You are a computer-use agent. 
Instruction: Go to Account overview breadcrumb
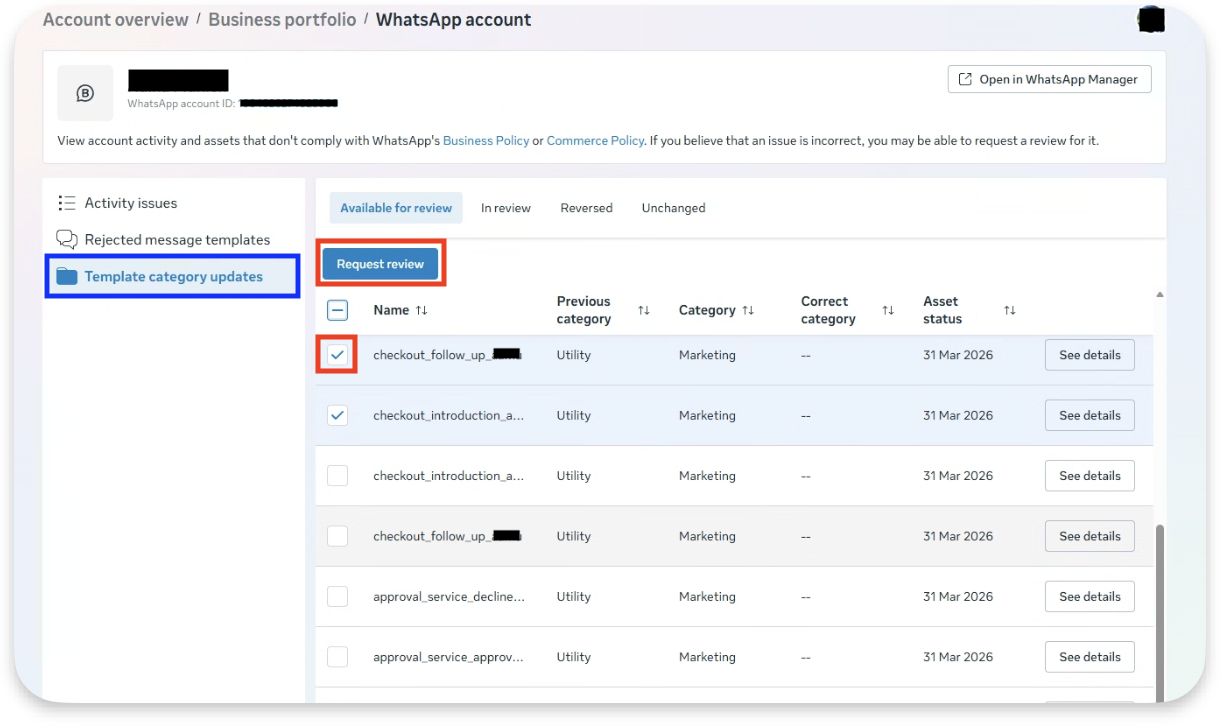(x=116, y=19)
